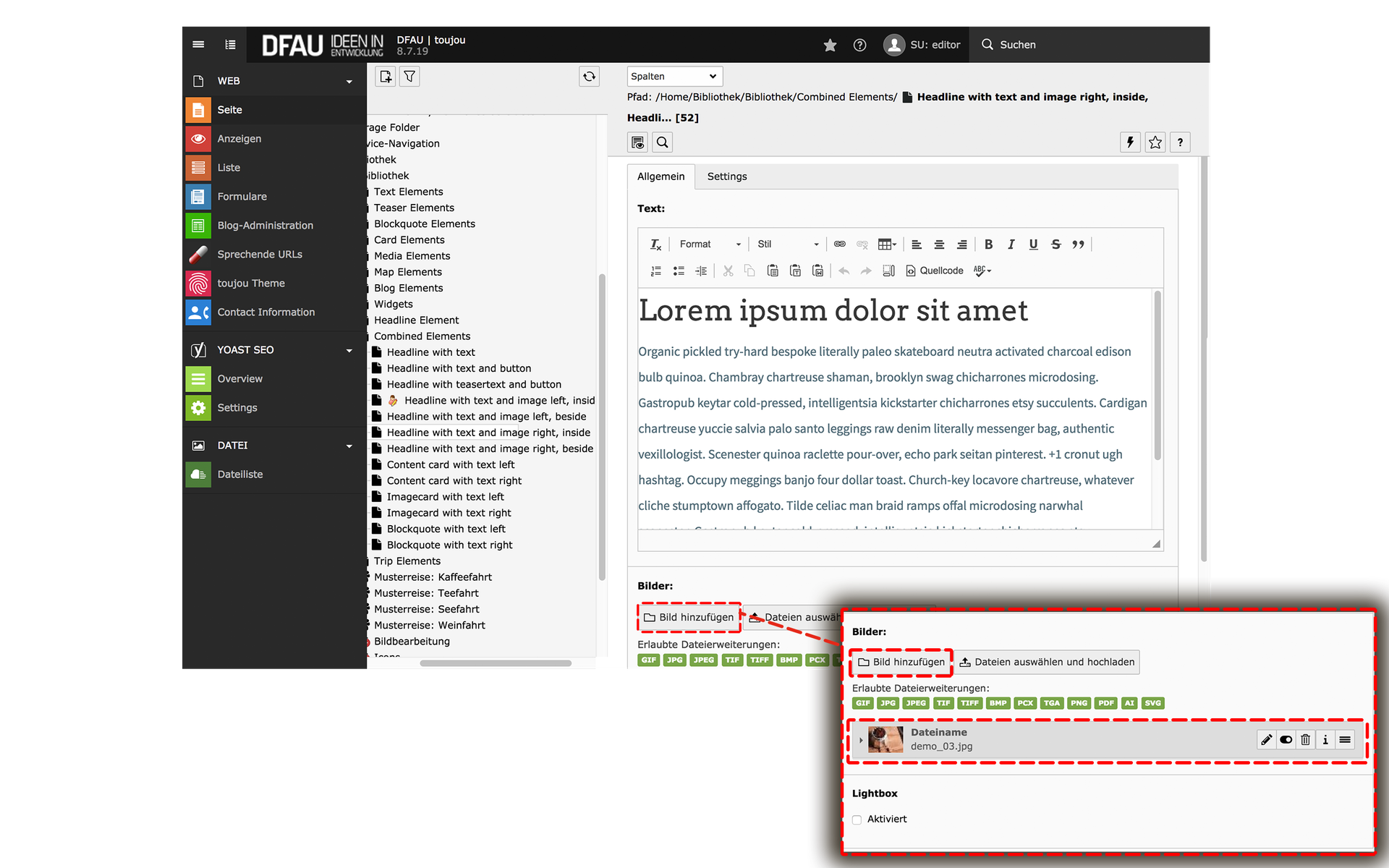Delete demo_03.jpg with trash icon
This screenshot has width=1389, height=868.
click(x=1305, y=739)
